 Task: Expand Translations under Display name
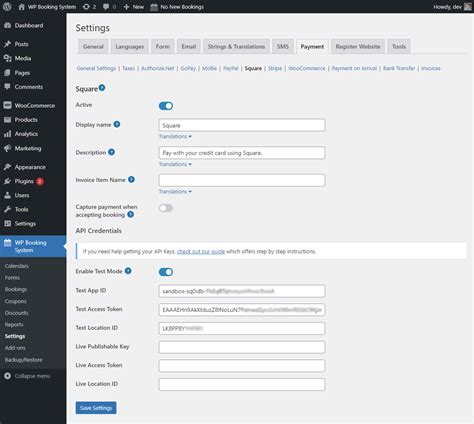(x=175, y=136)
